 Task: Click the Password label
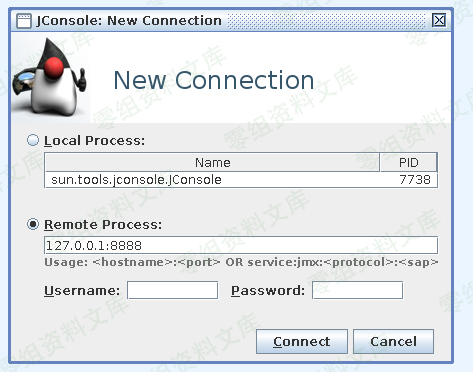pyautogui.click(x=268, y=291)
